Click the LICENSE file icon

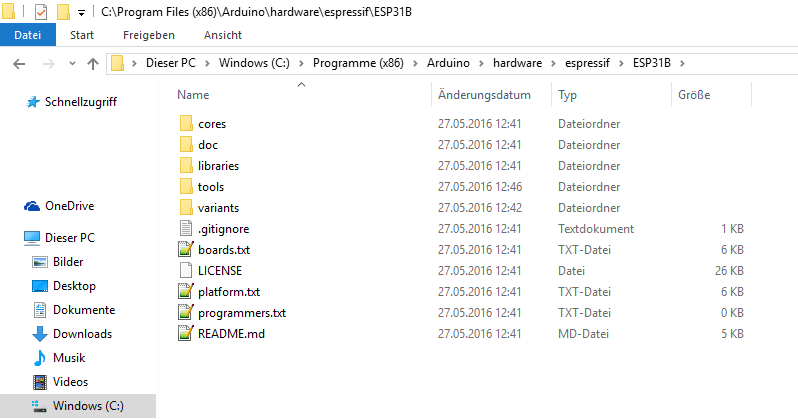click(x=186, y=270)
